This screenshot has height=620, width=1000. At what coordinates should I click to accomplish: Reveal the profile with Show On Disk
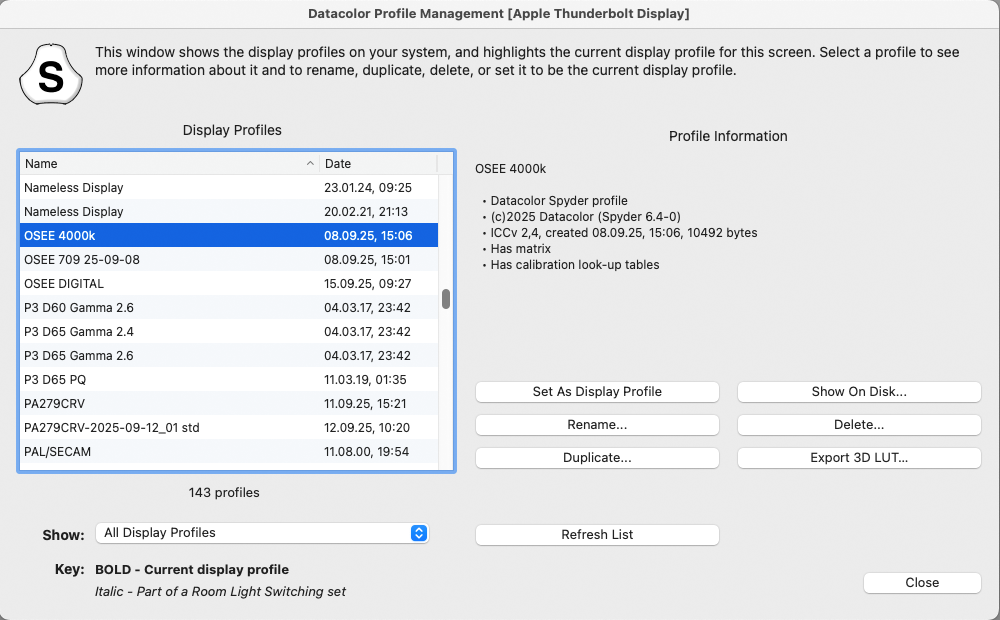coord(859,391)
